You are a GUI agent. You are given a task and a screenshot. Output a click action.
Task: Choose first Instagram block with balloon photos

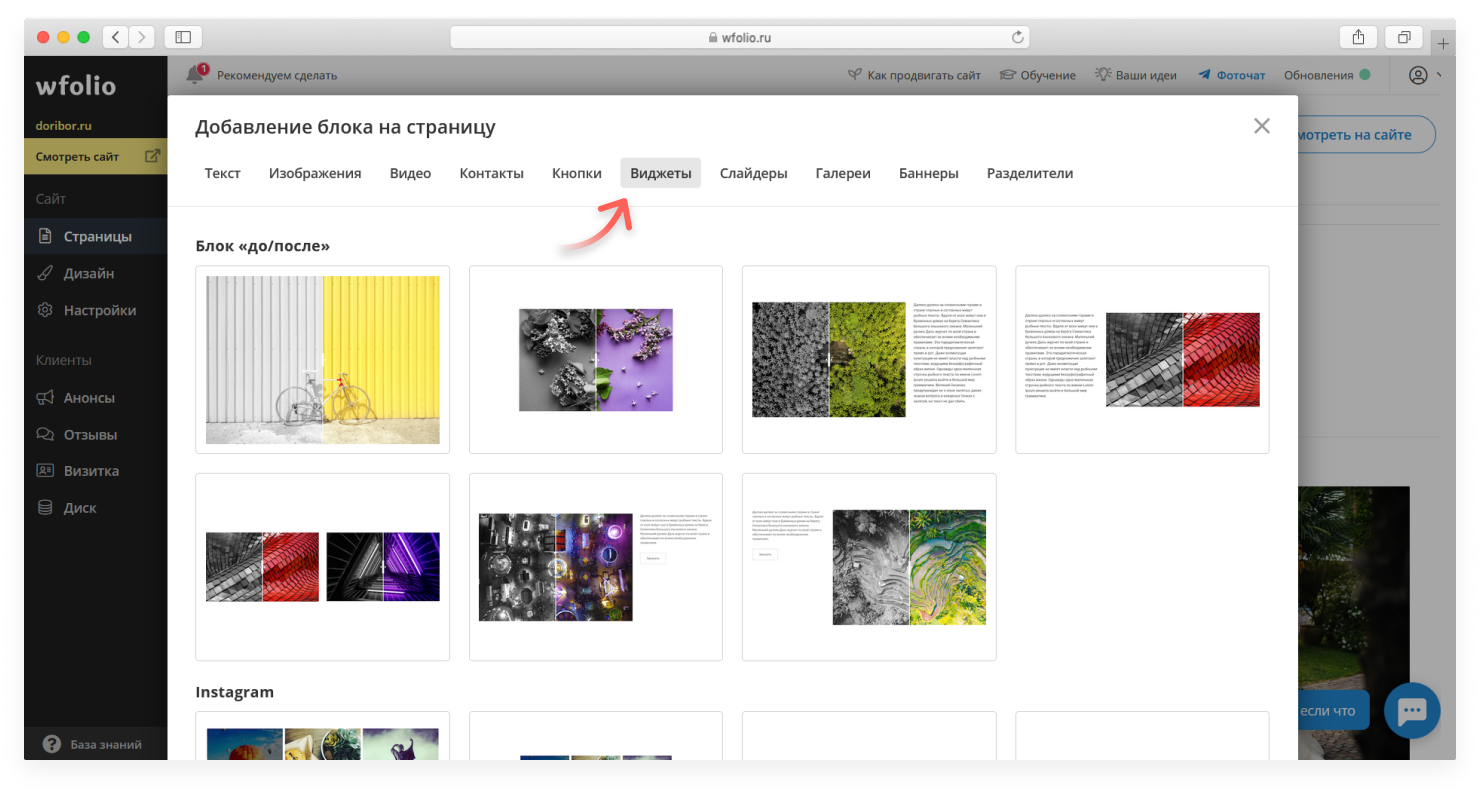tap(322, 736)
